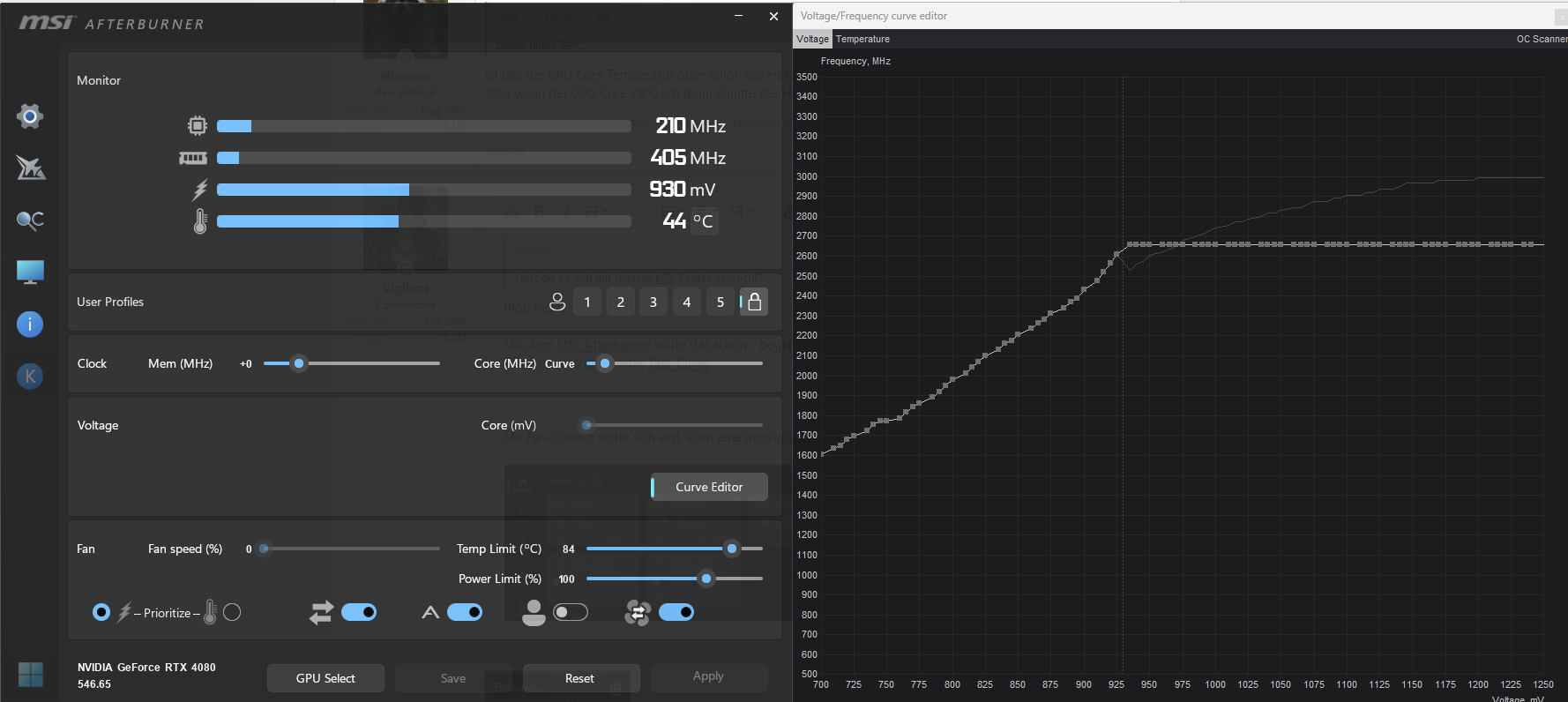Select user profile 4
Screen dimensions: 1568x702
[687, 302]
